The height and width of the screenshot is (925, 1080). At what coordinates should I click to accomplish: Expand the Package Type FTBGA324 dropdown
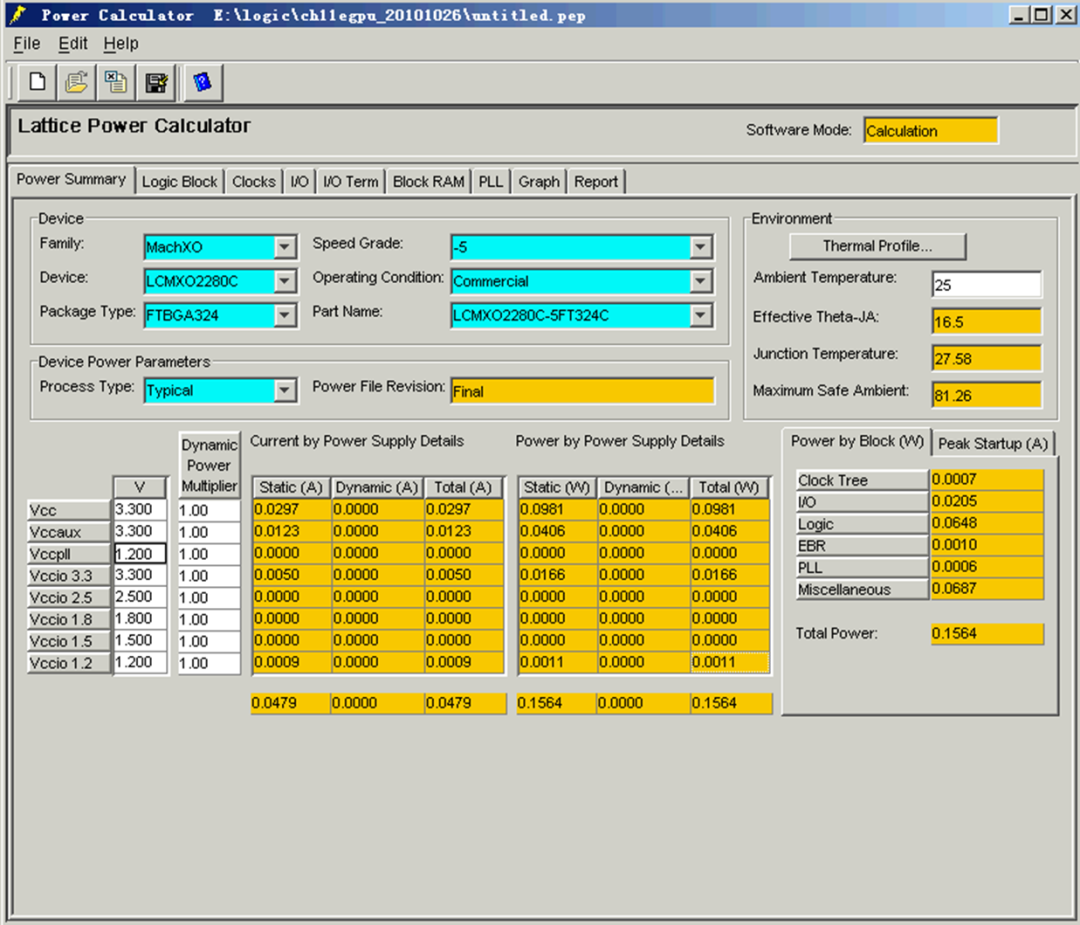284,315
